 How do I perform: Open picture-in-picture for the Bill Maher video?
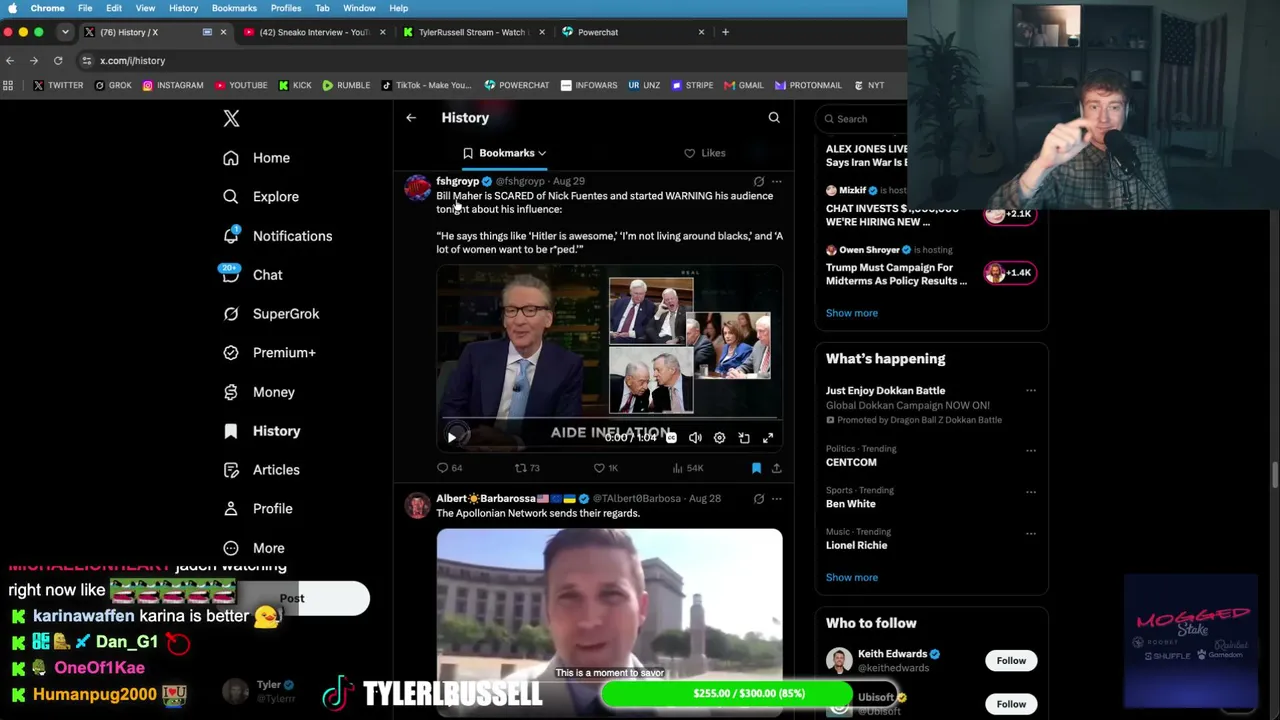point(744,438)
